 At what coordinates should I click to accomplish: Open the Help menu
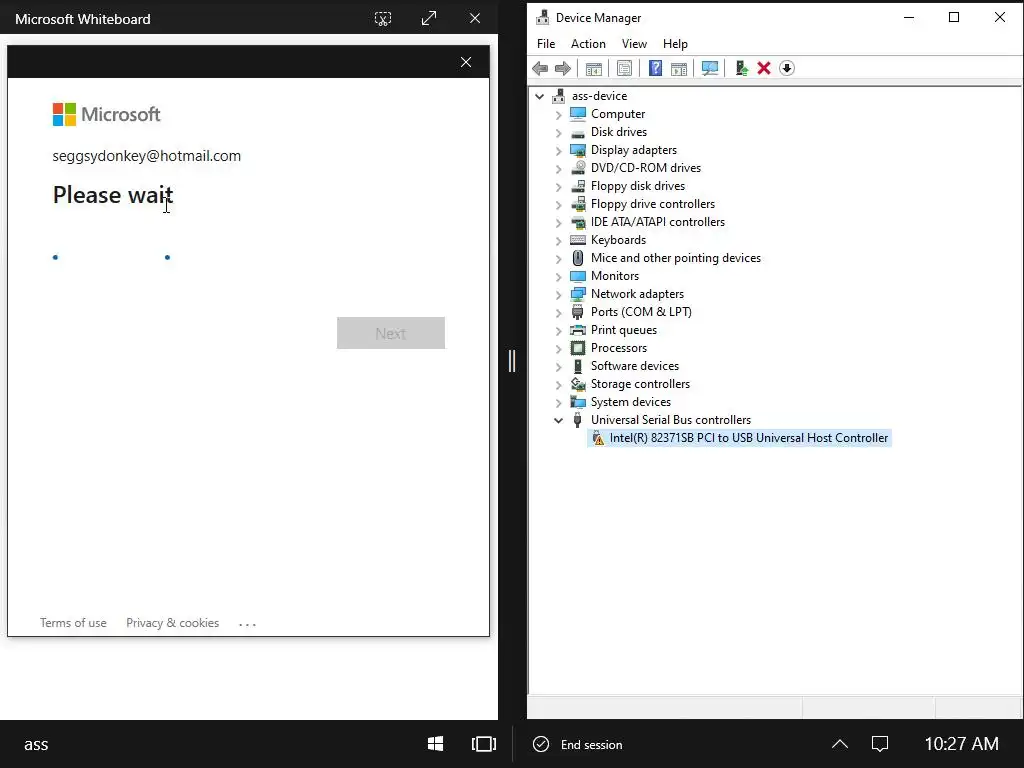(x=675, y=44)
